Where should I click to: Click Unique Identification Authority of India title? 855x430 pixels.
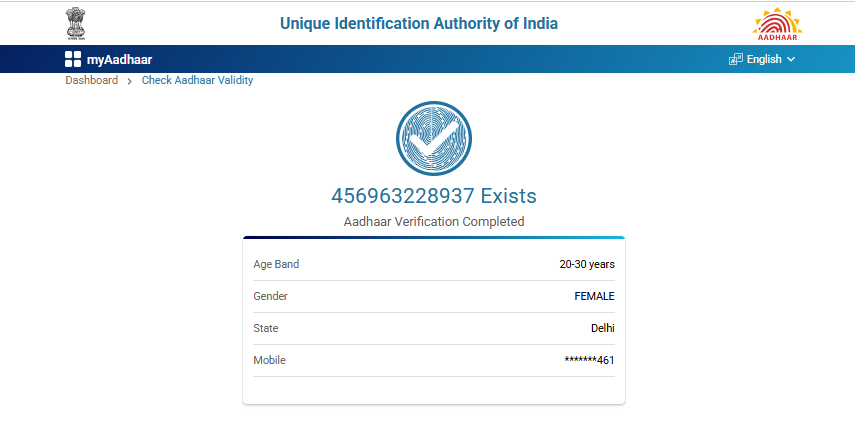[x=419, y=23]
